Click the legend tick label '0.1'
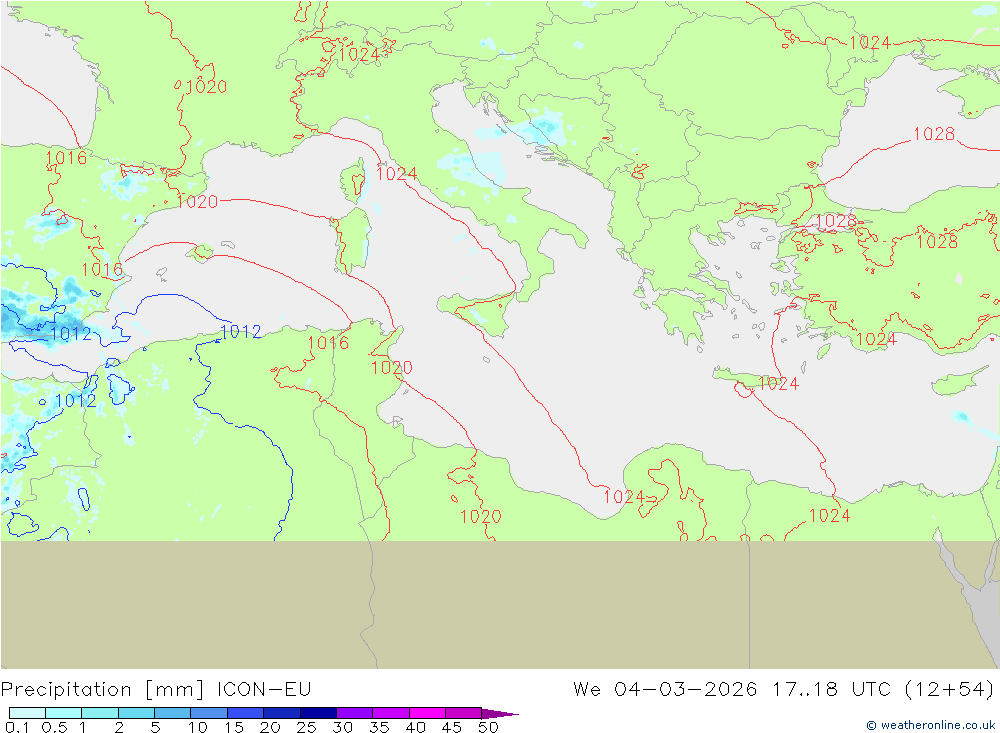The image size is (1000, 733). 17,727
